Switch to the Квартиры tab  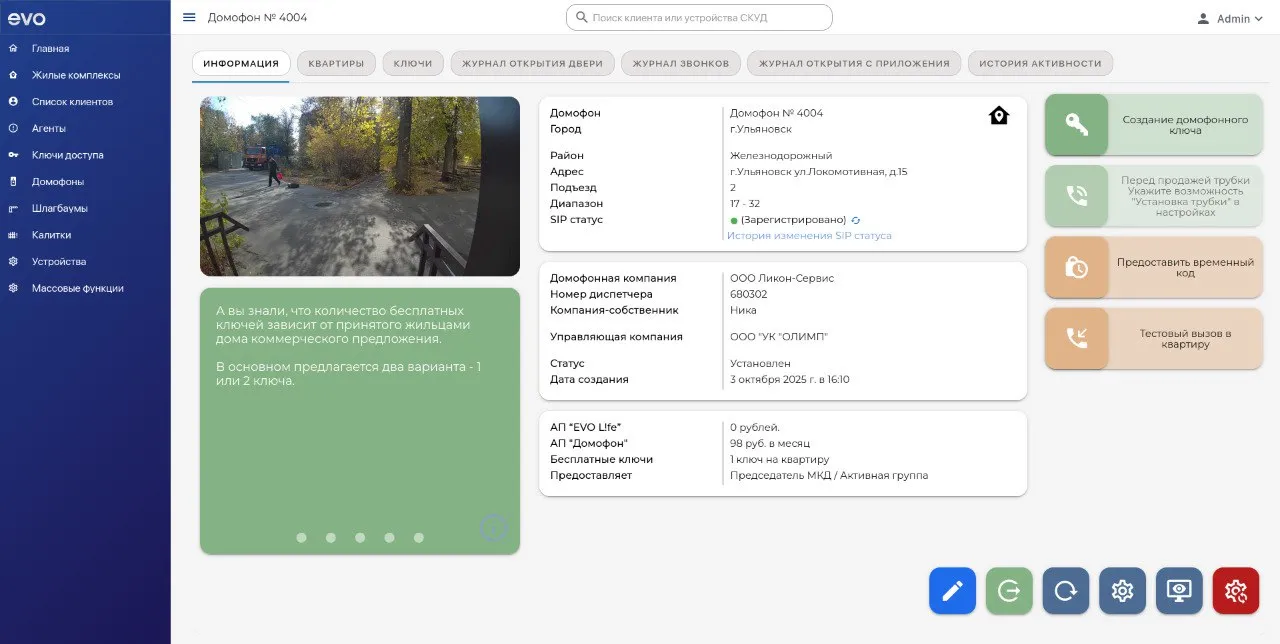[x=336, y=63]
